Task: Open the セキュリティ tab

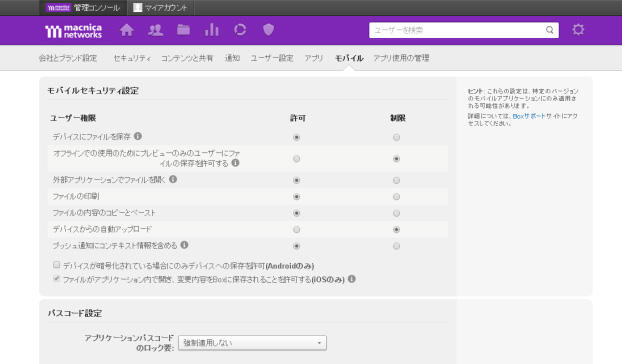Action: (132, 58)
